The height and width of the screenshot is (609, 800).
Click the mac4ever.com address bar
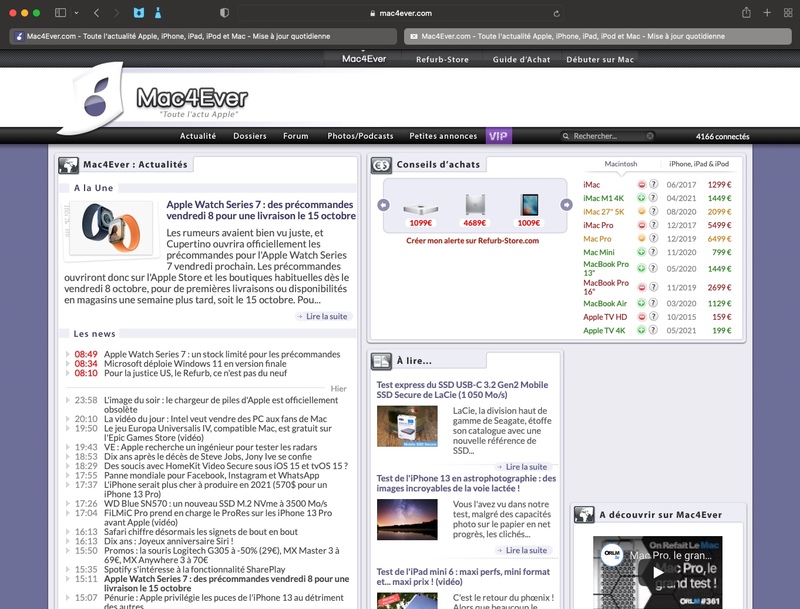click(x=401, y=13)
